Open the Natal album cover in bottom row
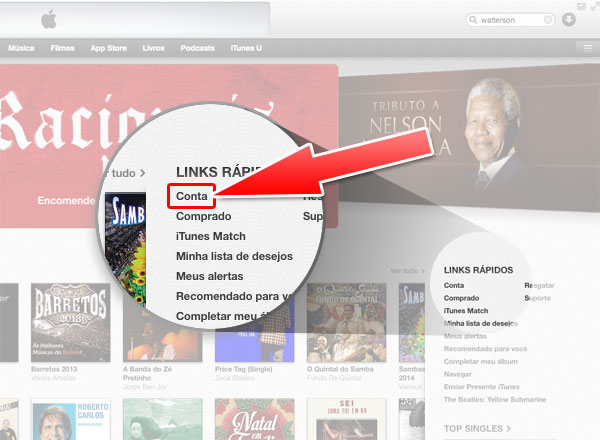 pyautogui.click(x=254, y=419)
